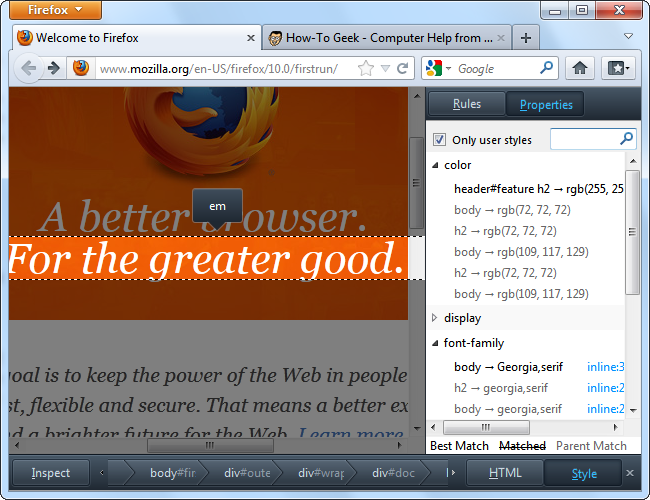This screenshot has height=500, width=650.
Task: Click page scroll right arrow
Action: pos(399,446)
